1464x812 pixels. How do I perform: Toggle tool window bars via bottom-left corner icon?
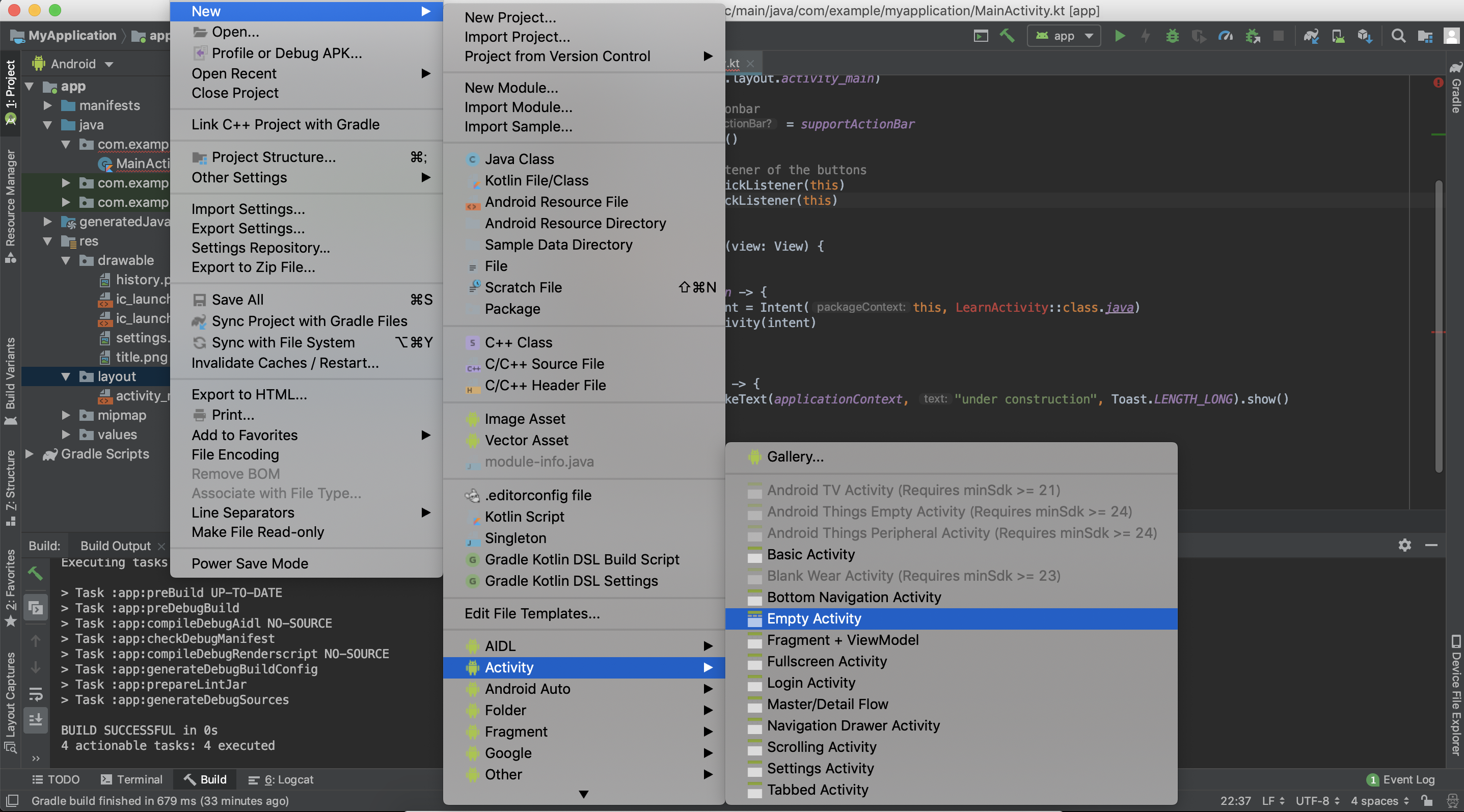[x=12, y=801]
